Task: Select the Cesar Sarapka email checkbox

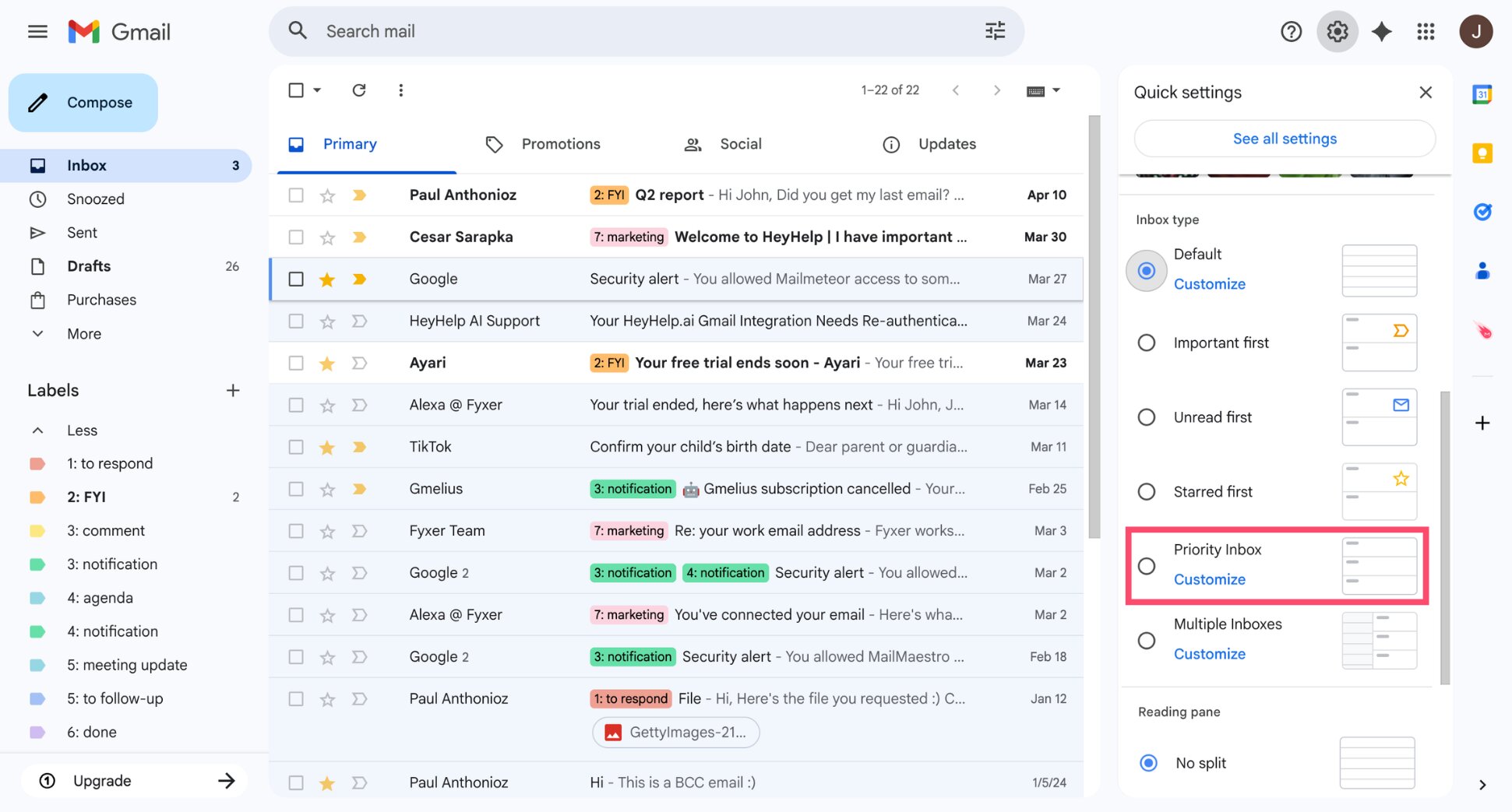Action: point(296,237)
